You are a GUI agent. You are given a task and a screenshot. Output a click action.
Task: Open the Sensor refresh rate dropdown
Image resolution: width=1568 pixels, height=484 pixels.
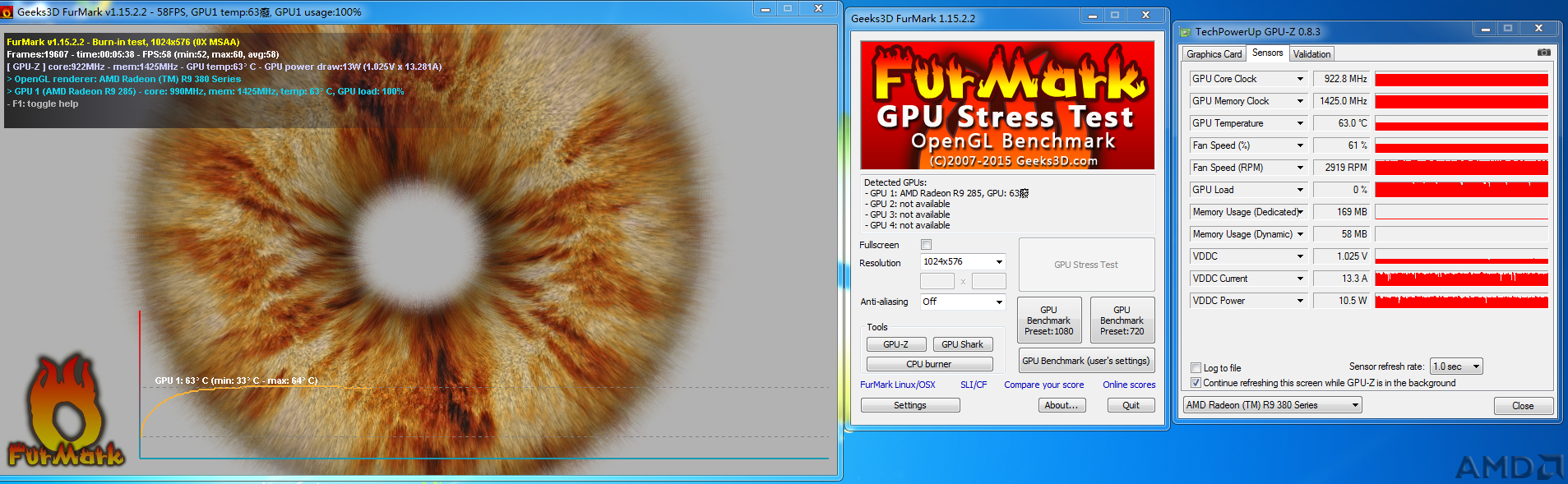(x=1456, y=366)
